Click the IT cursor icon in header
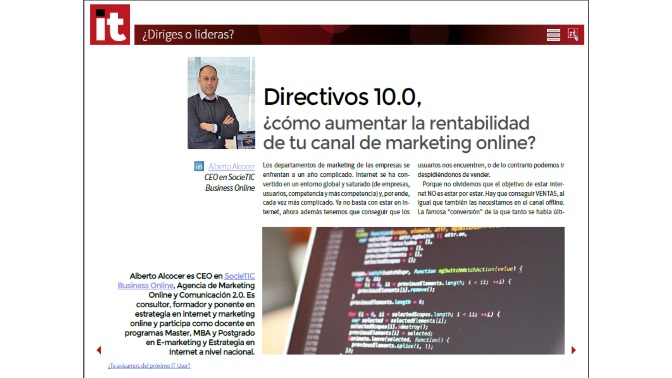The image size is (672, 378). coord(573,34)
